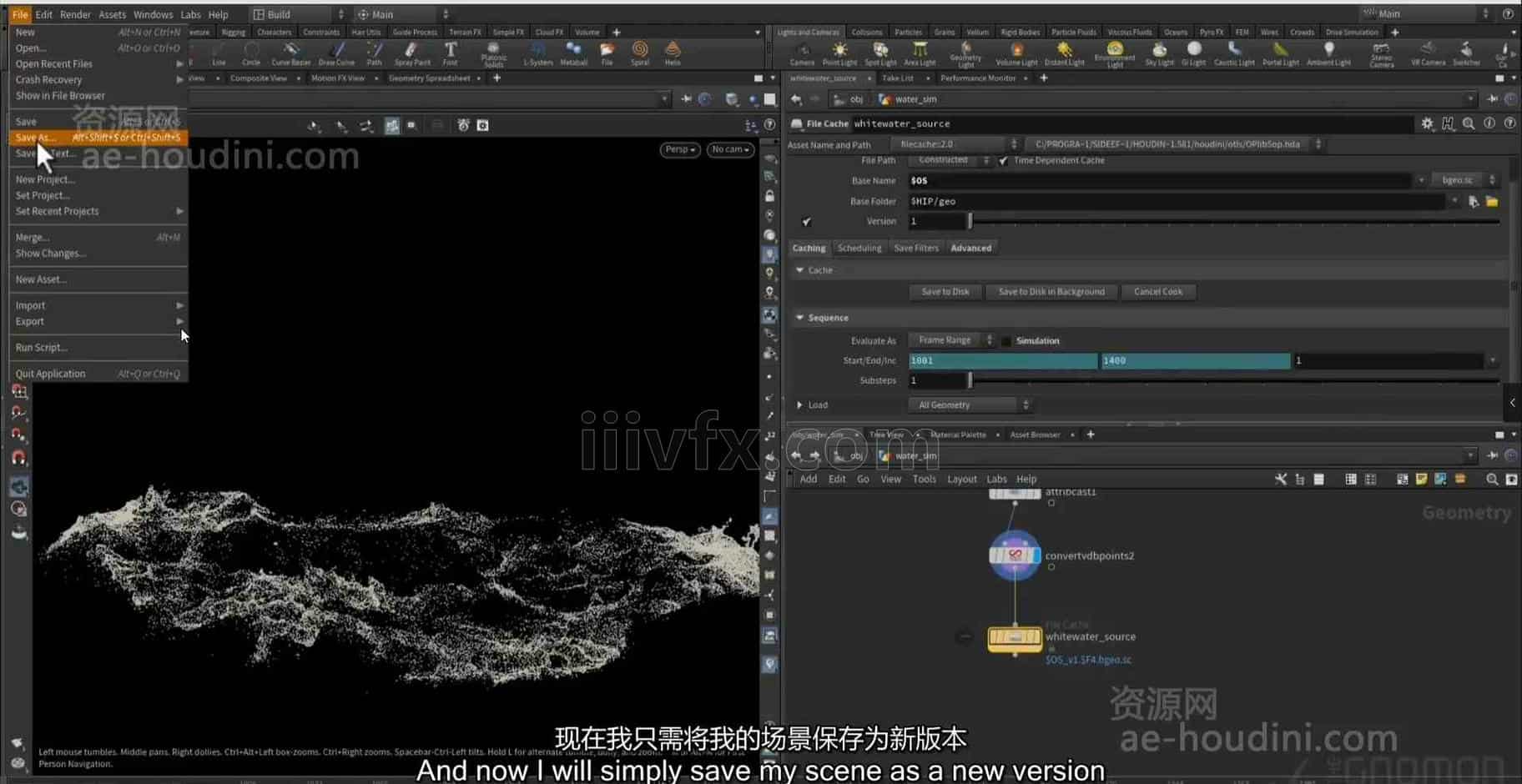The width and height of the screenshot is (1522, 784).
Task: Click the Save to Disk button
Action: [945, 292]
